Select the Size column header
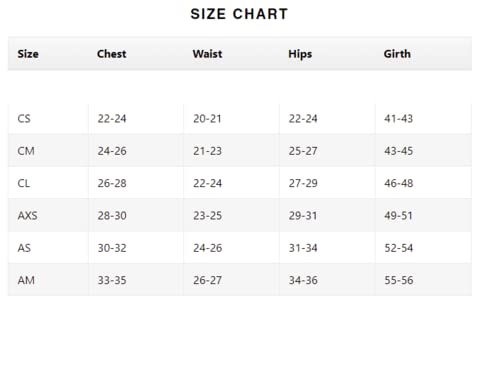The height and width of the screenshot is (367, 480). point(28,54)
